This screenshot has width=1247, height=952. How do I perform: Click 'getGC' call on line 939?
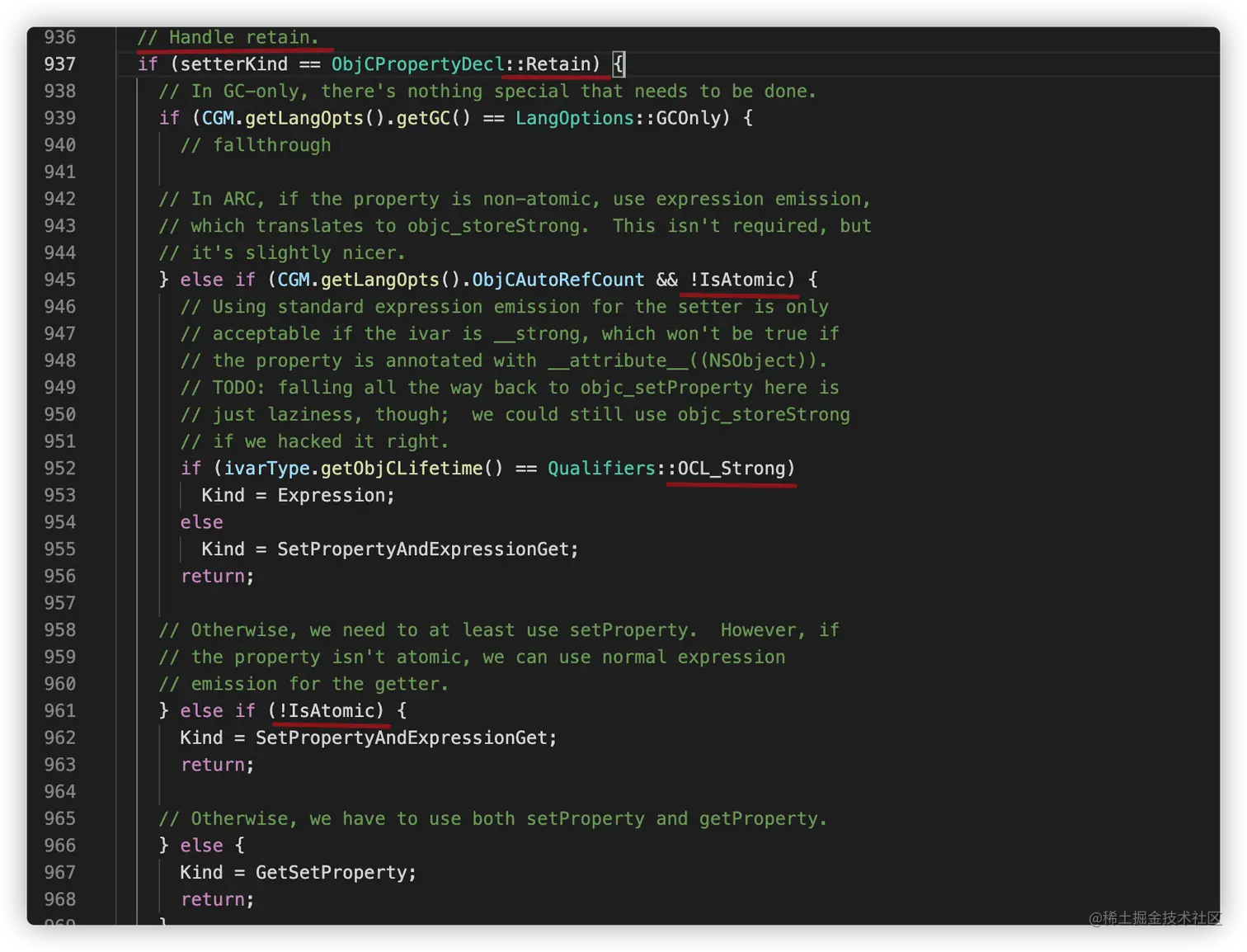[423, 118]
